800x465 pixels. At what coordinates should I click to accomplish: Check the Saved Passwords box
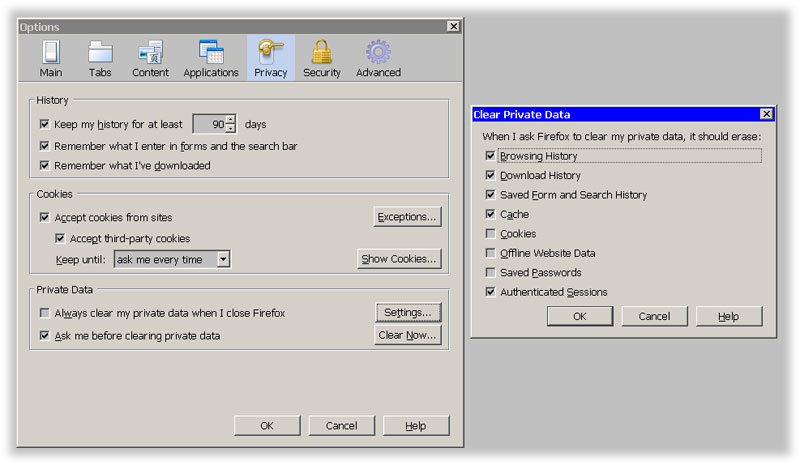pyautogui.click(x=490, y=273)
